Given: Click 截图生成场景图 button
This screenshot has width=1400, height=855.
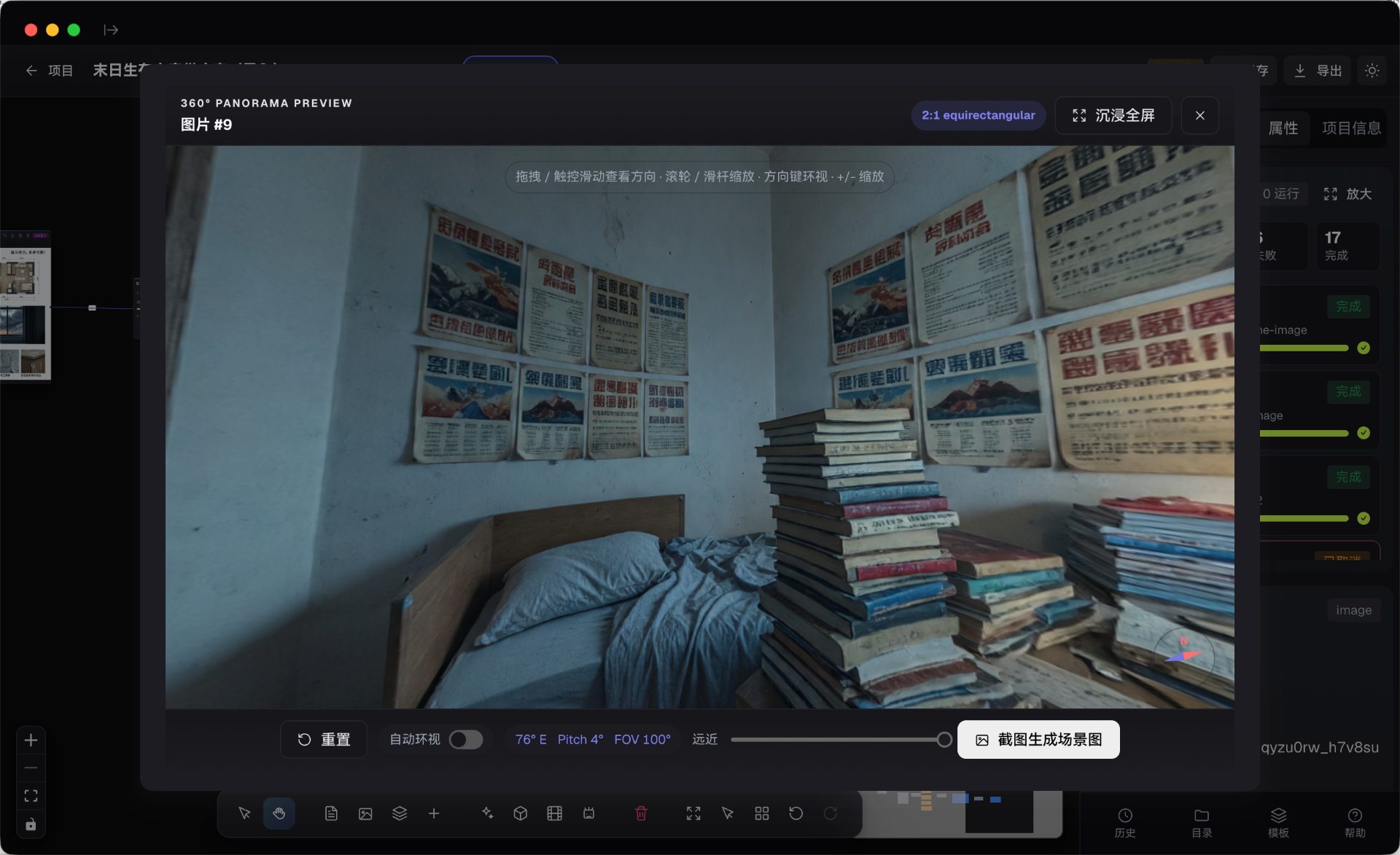Looking at the screenshot, I should [x=1038, y=740].
